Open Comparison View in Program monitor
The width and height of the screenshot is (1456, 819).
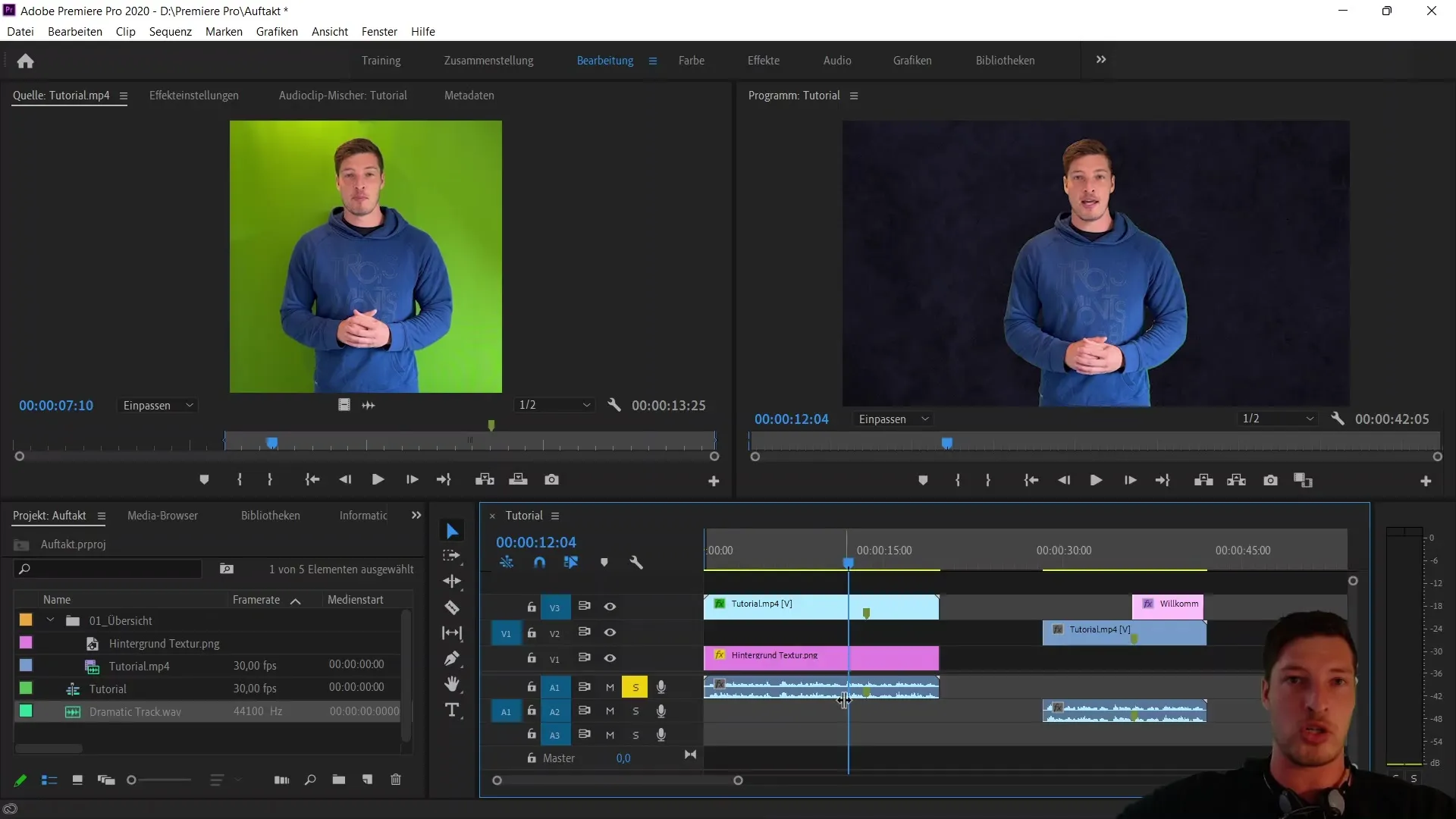pyautogui.click(x=1304, y=481)
